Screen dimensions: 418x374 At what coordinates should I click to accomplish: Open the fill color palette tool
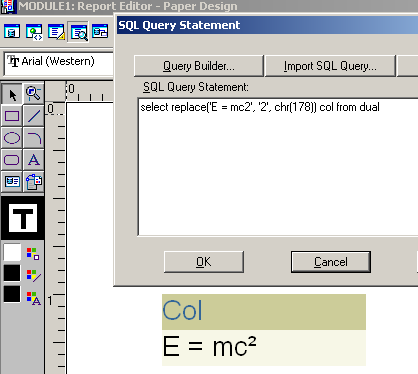pos(33,254)
